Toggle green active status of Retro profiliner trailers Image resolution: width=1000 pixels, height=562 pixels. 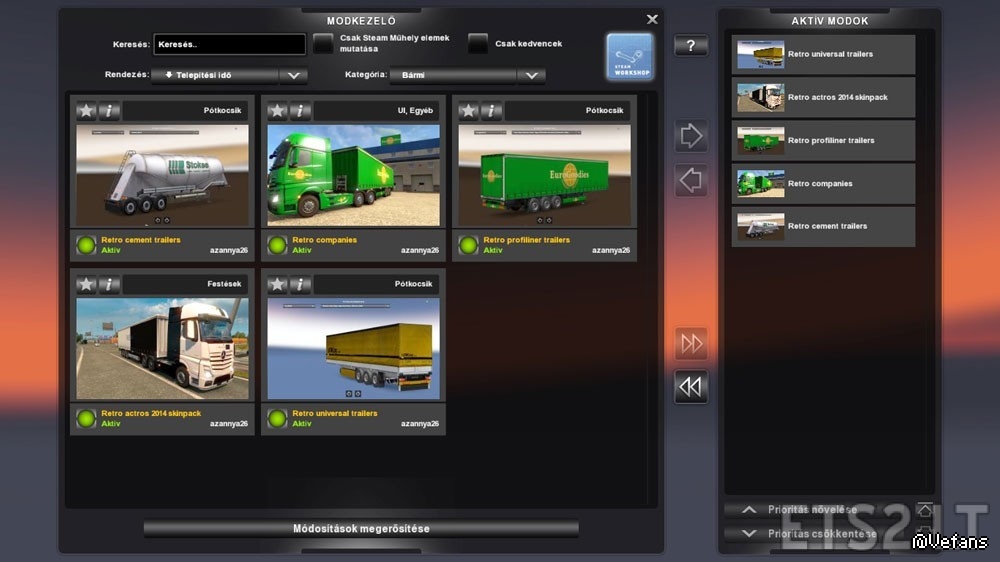point(469,245)
